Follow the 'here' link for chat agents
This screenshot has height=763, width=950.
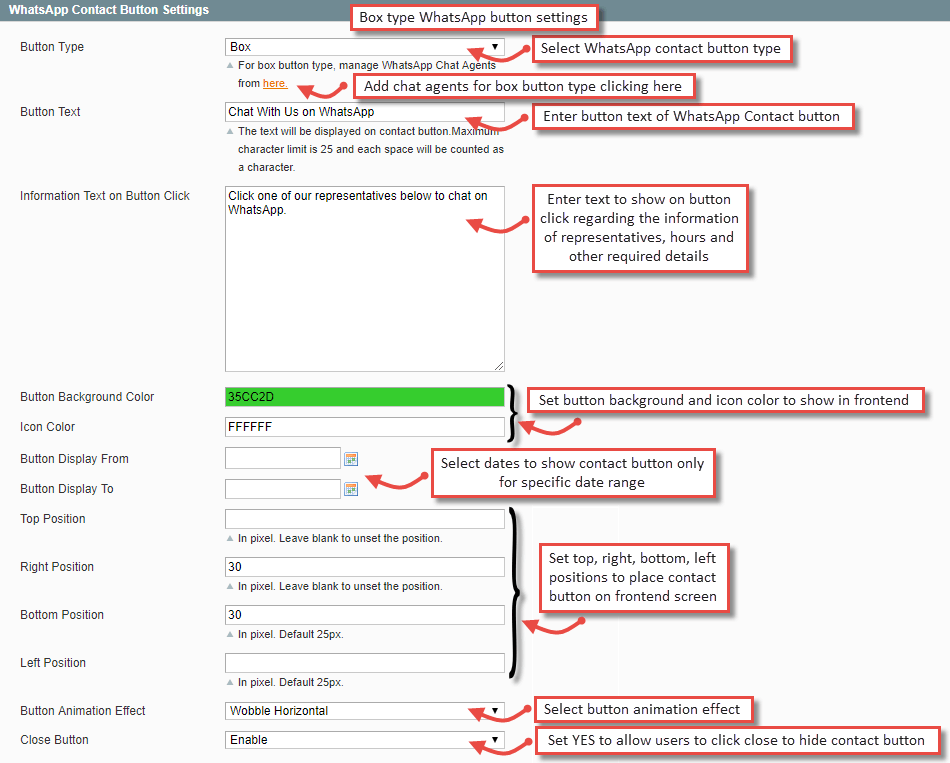pos(275,84)
